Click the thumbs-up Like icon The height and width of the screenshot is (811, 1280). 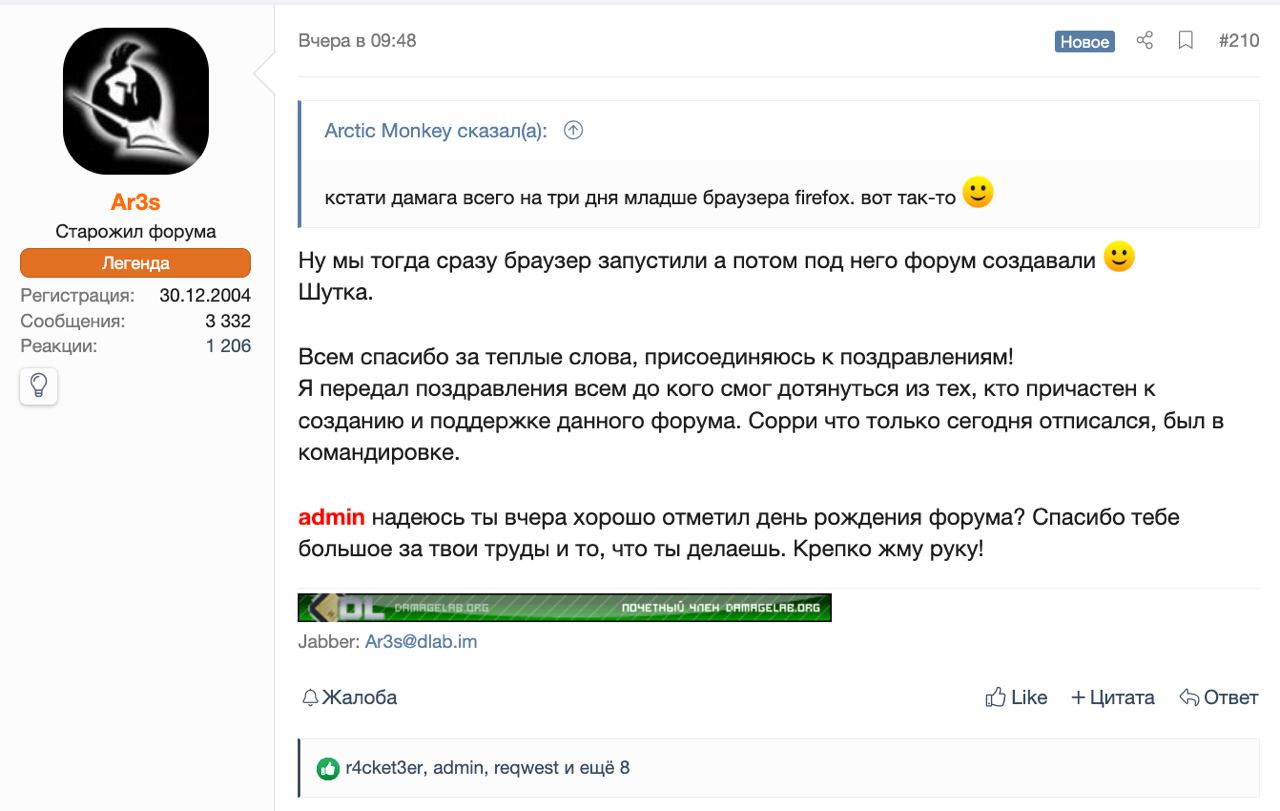tap(995, 697)
